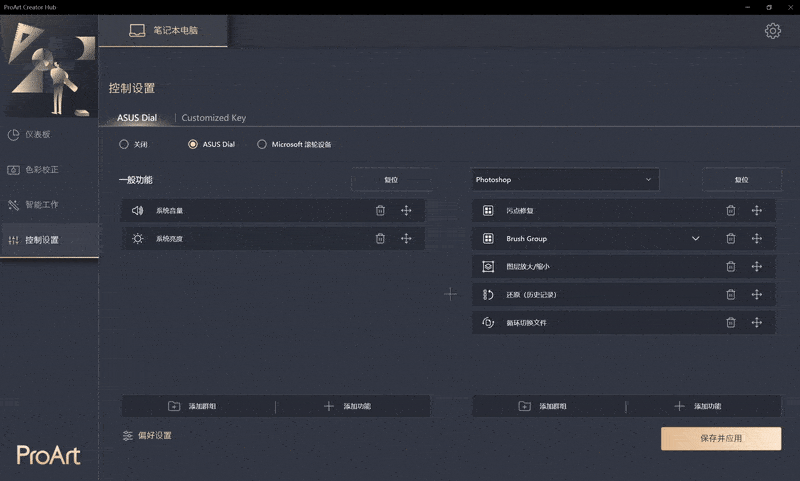Select the 关闭 radio option
800x481 pixels.
click(124, 144)
